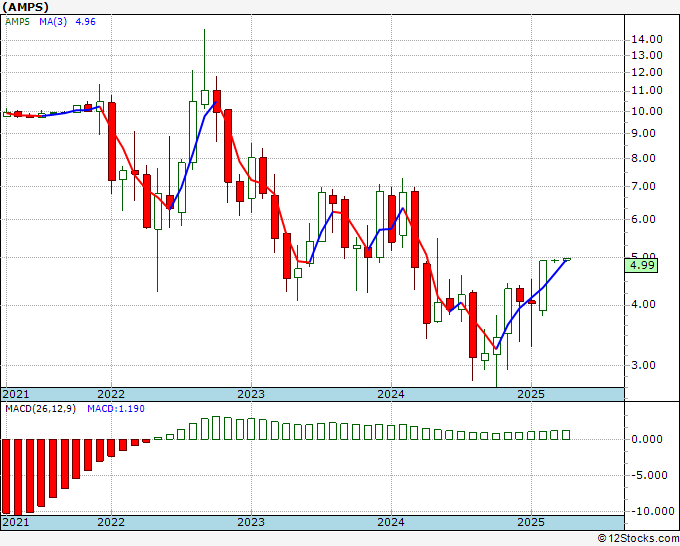Viewport: 680px width, 546px height.
Task: Click 2025 on the MACD timeline
Action: point(531,522)
